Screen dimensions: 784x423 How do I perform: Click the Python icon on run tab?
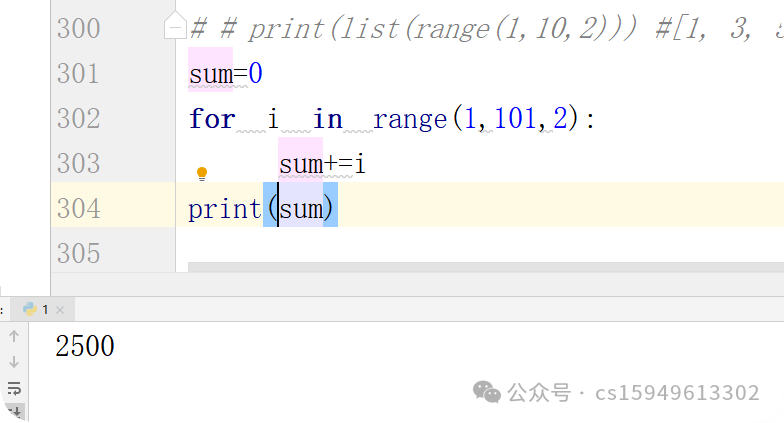click(x=30, y=309)
